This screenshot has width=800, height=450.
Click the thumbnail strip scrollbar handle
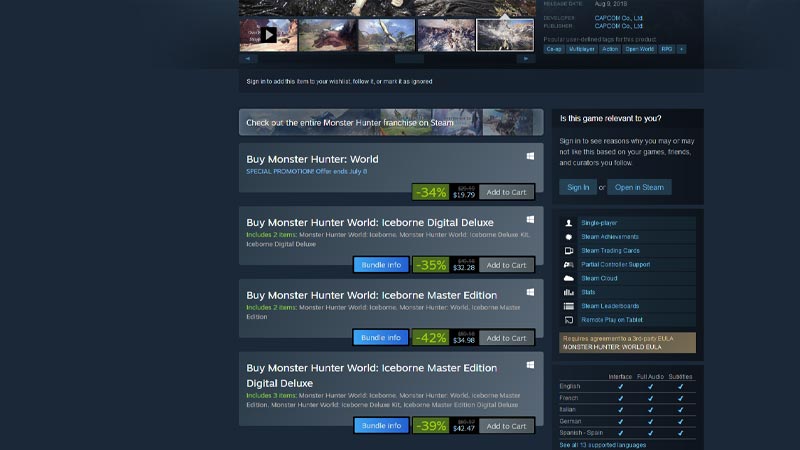[x=409, y=59]
